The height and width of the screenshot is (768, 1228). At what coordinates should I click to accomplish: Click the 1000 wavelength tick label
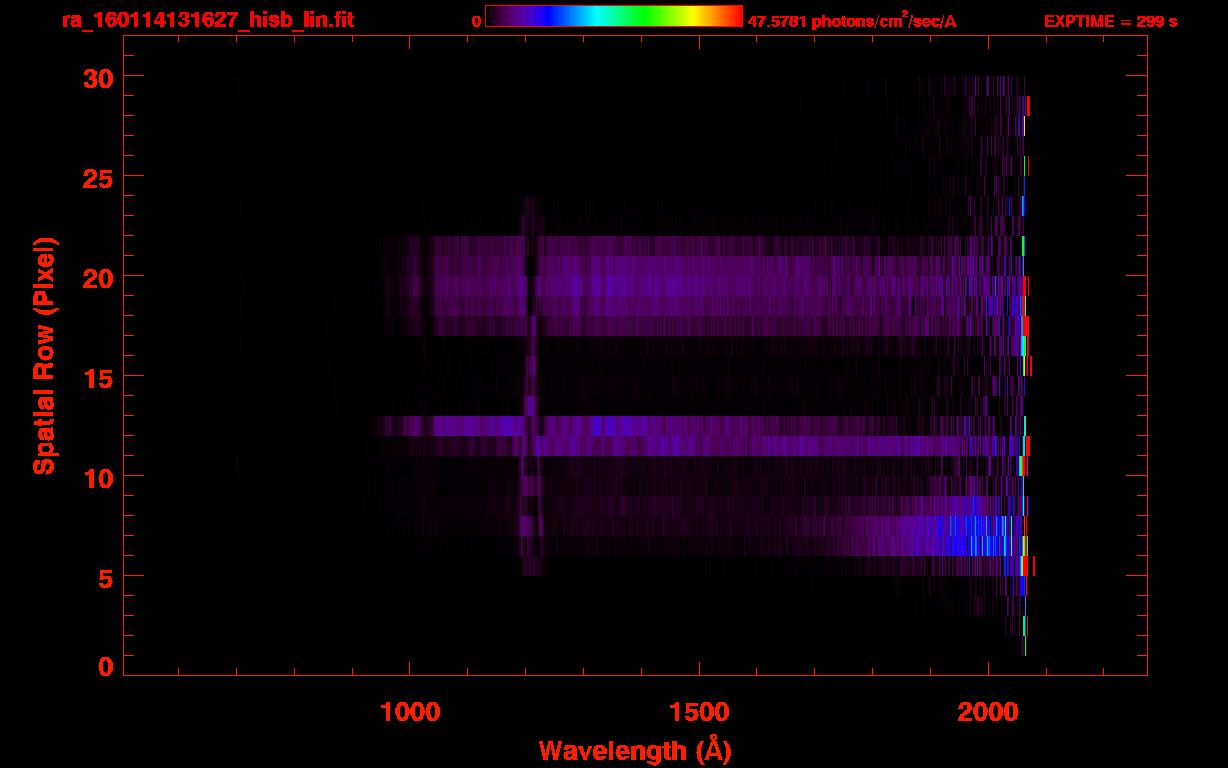click(x=410, y=711)
